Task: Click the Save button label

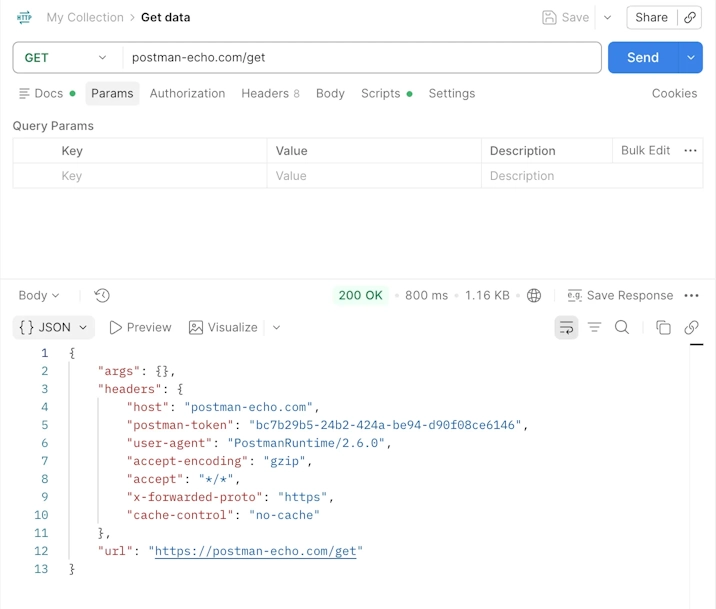Action: tap(575, 17)
